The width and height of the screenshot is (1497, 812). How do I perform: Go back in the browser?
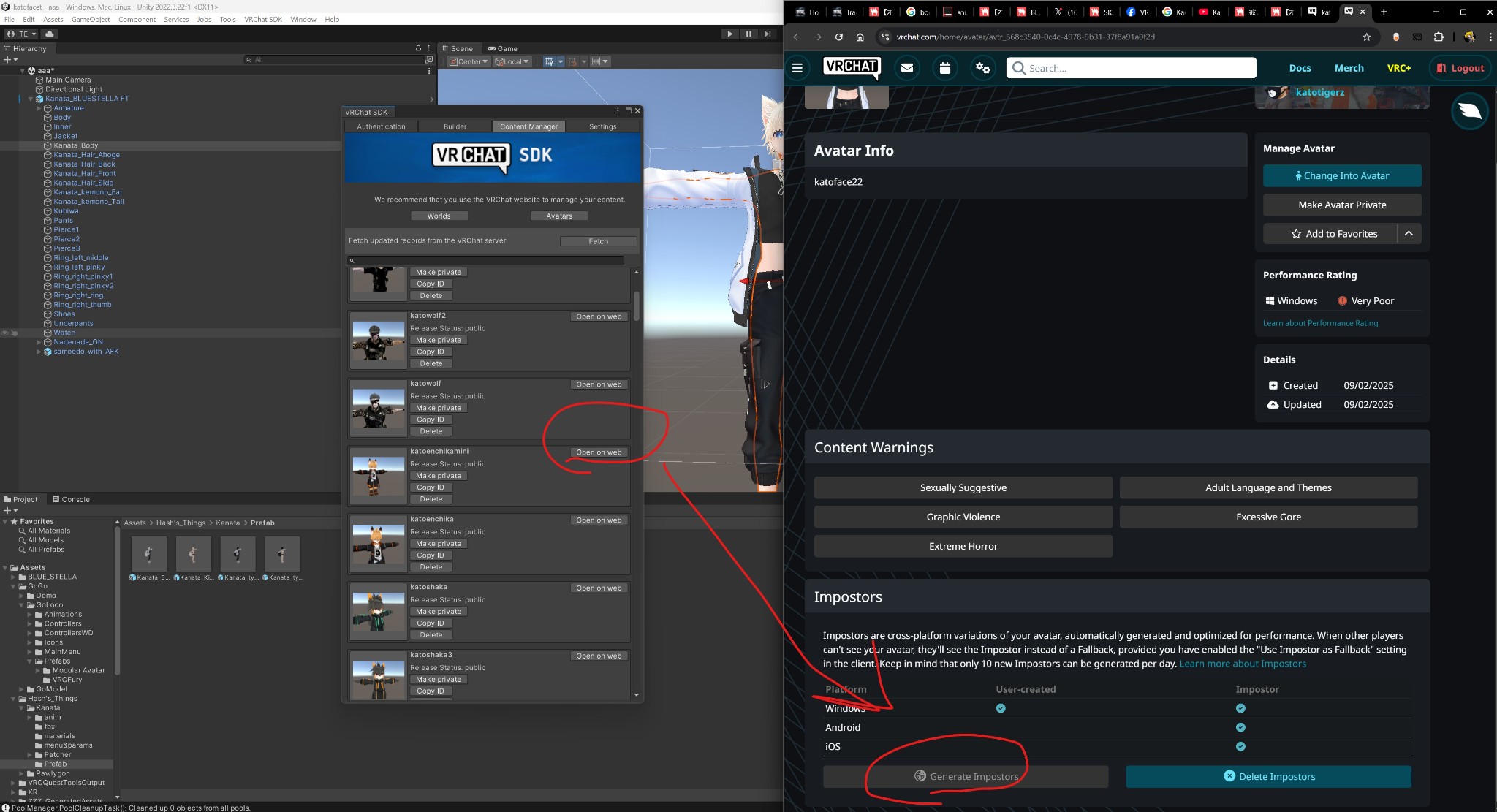click(x=797, y=37)
